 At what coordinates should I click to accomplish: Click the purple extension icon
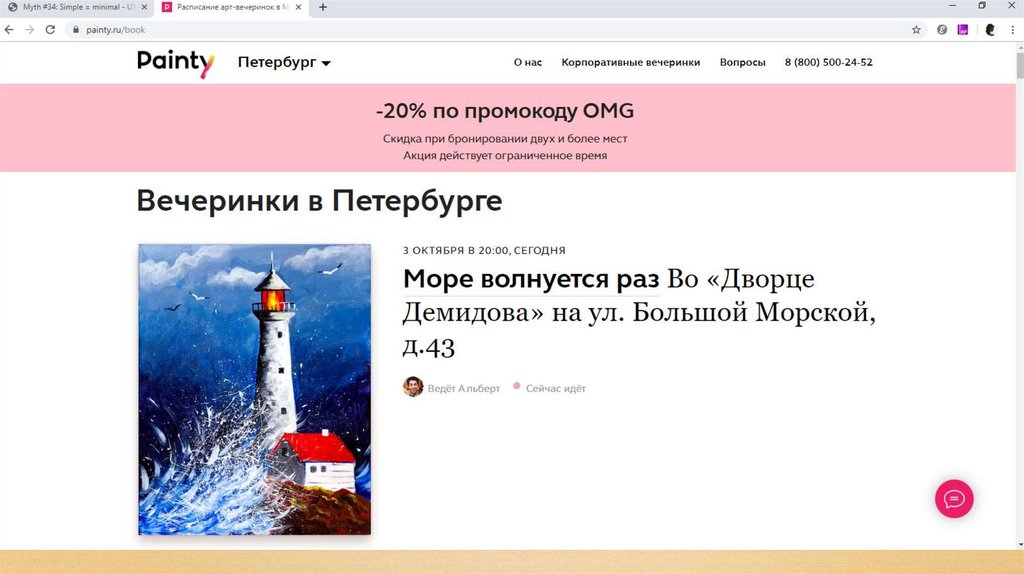pos(963,29)
